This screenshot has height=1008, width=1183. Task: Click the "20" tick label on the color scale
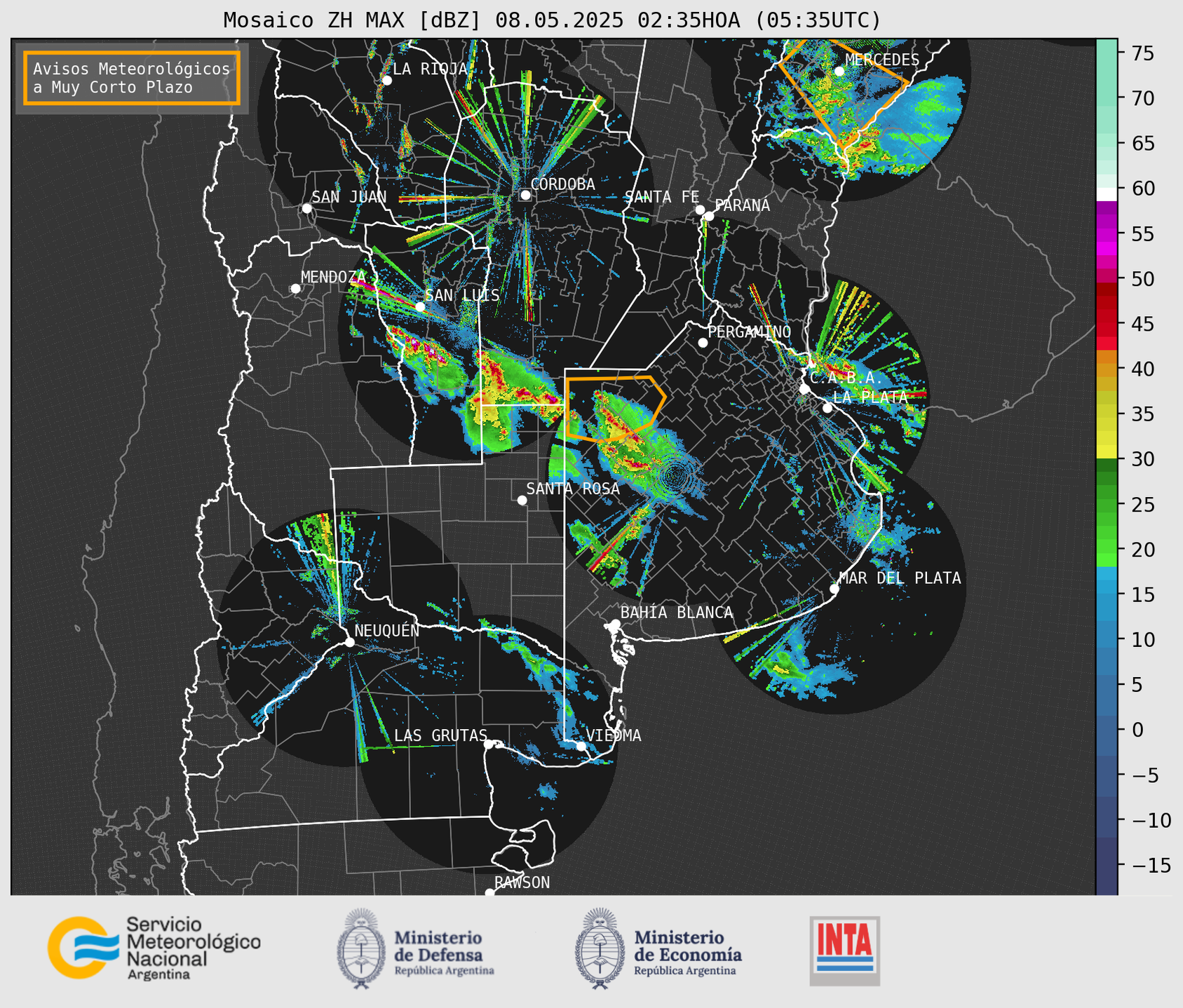click(1142, 550)
